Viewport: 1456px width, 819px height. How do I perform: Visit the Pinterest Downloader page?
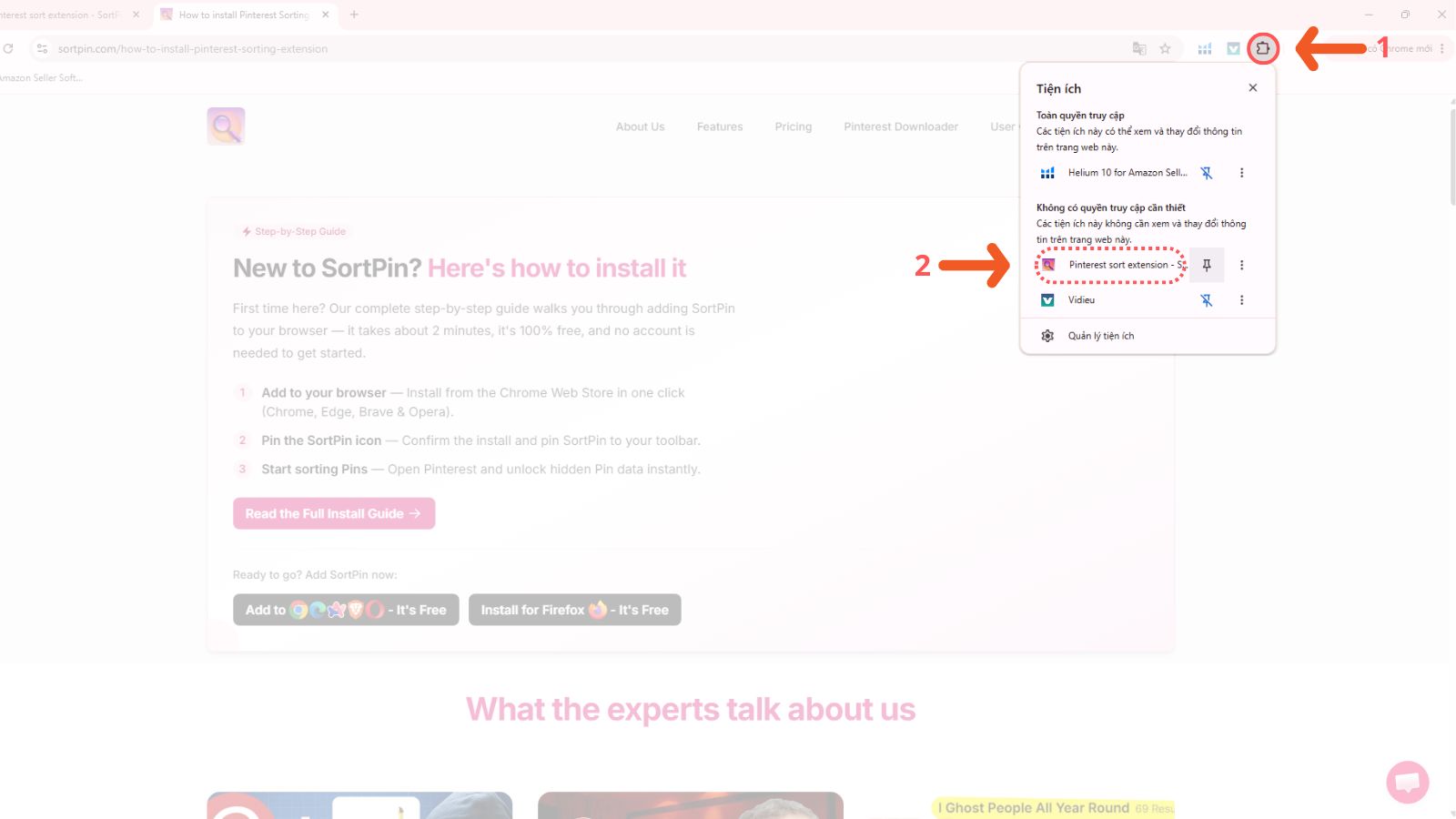tap(901, 126)
